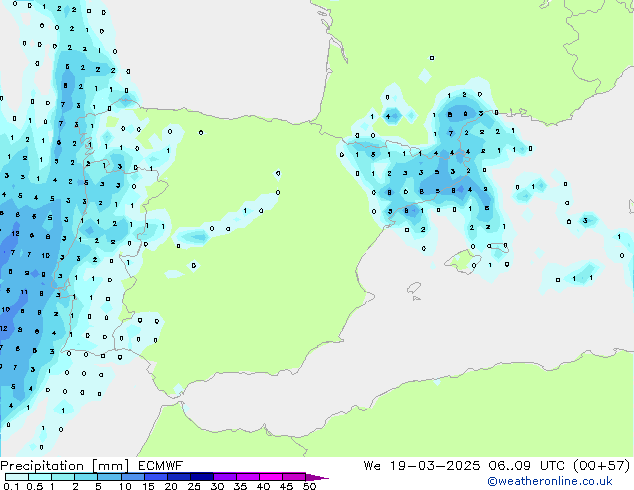Click the Mallorca island on the map

tap(463, 262)
